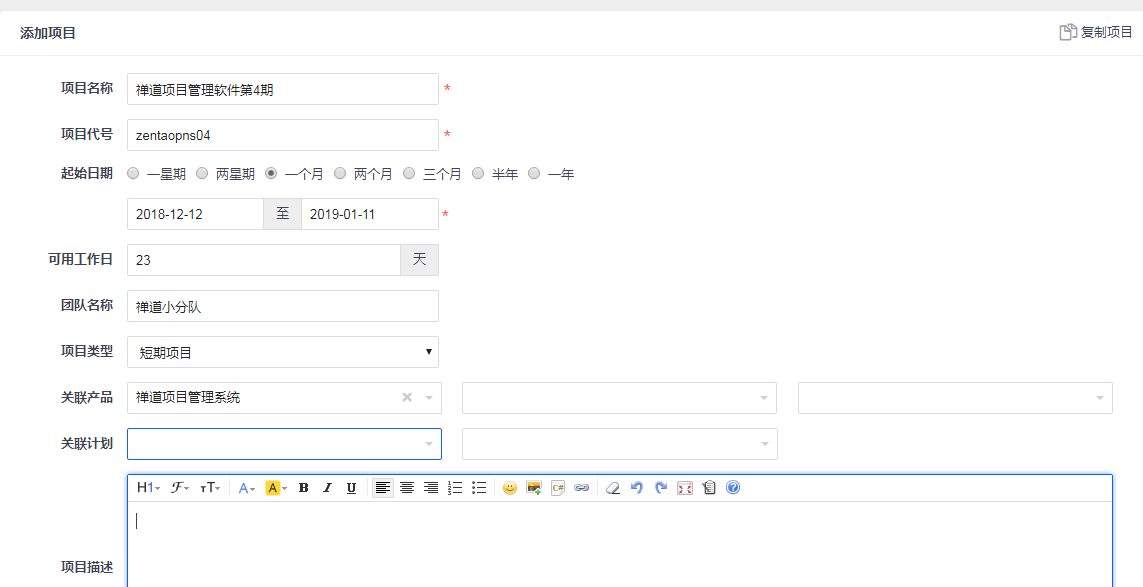Open the heading H1 format dropdown

148,488
